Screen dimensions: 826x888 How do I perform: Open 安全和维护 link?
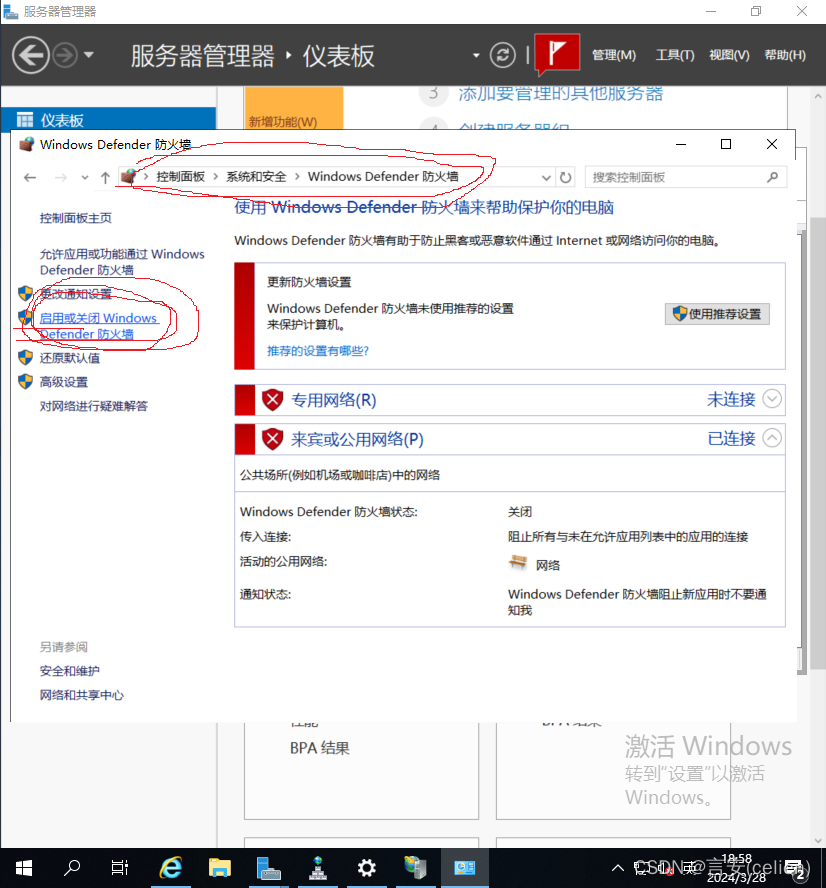(70, 671)
